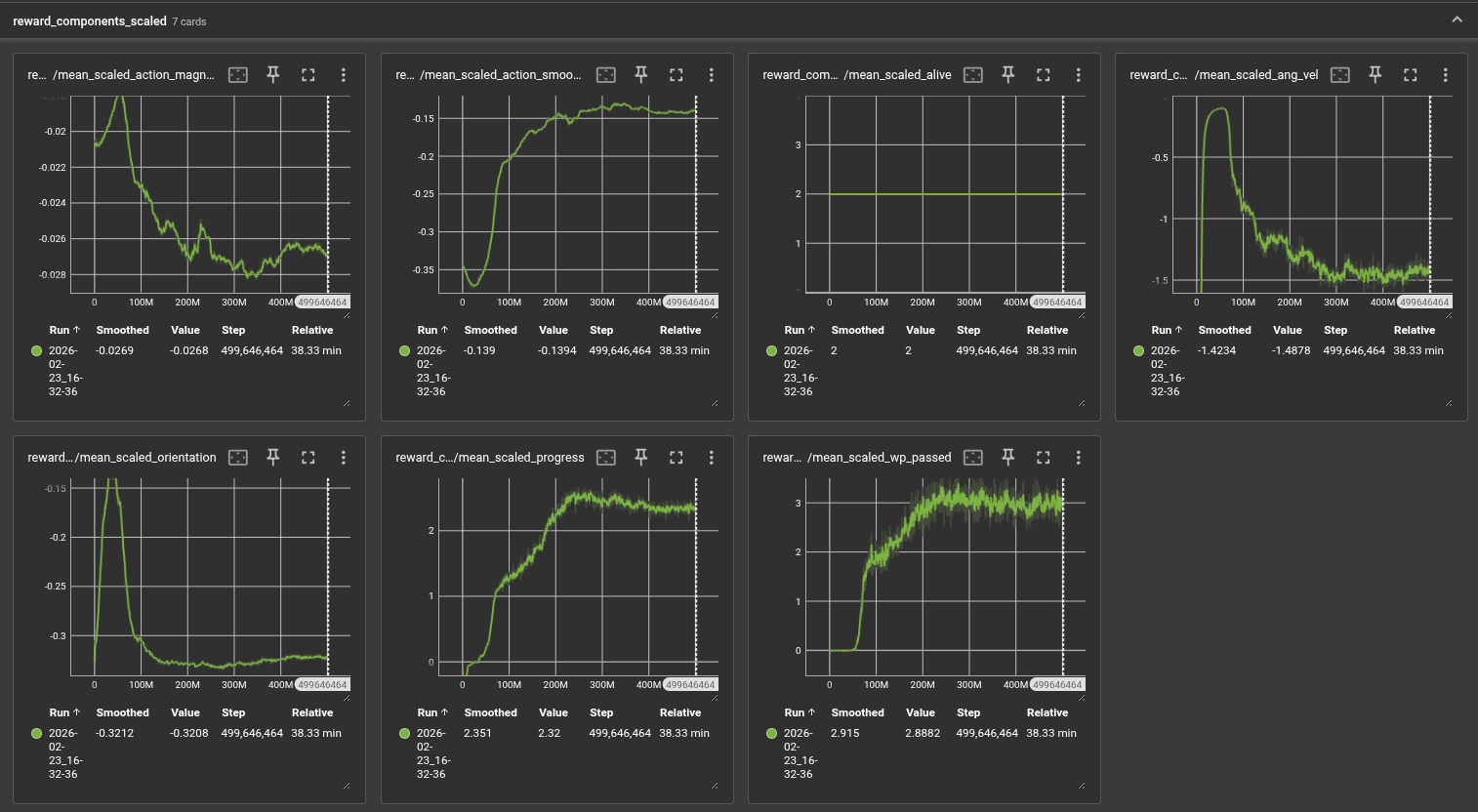Fit domain to data on mean_scaled_action_magn chart
This screenshot has height=812, width=1478.
click(238, 75)
